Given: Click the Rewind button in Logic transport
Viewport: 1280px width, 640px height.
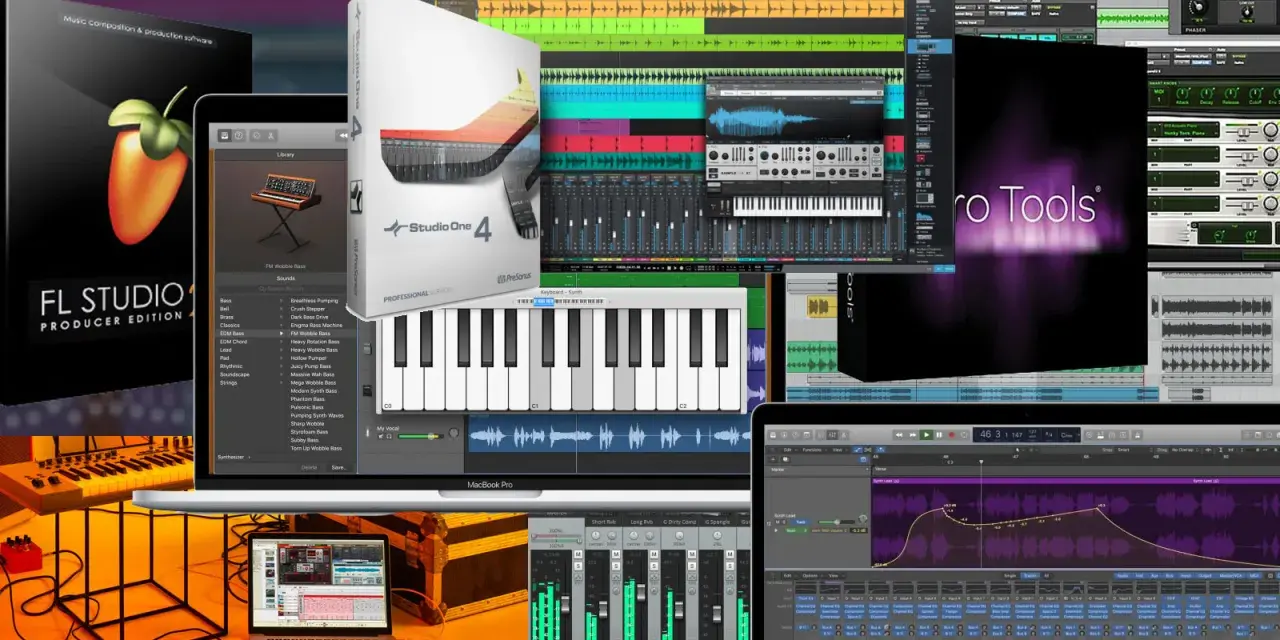Looking at the screenshot, I should pos(900,435).
